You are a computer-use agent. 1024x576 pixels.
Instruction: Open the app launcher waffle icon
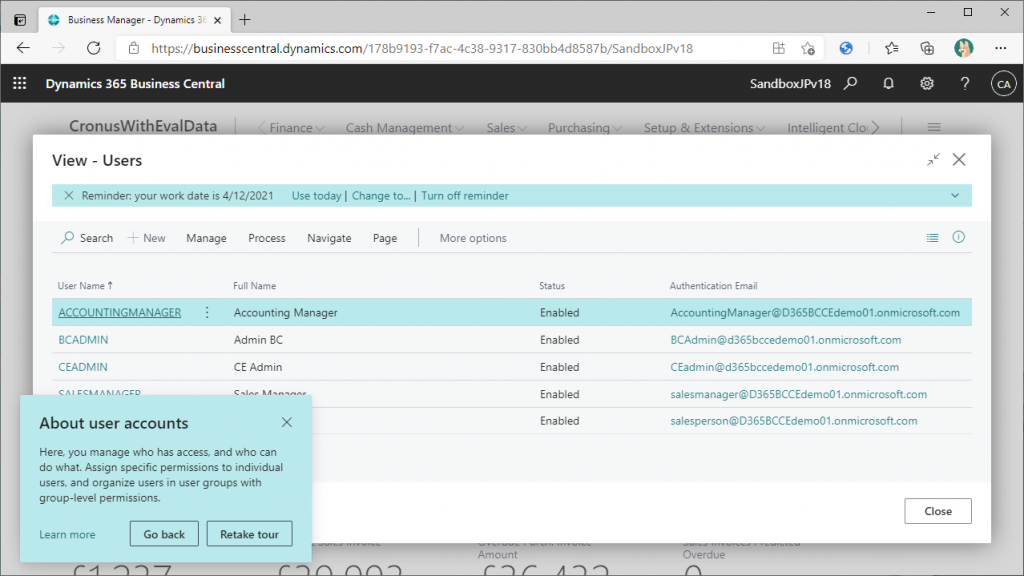coord(20,84)
